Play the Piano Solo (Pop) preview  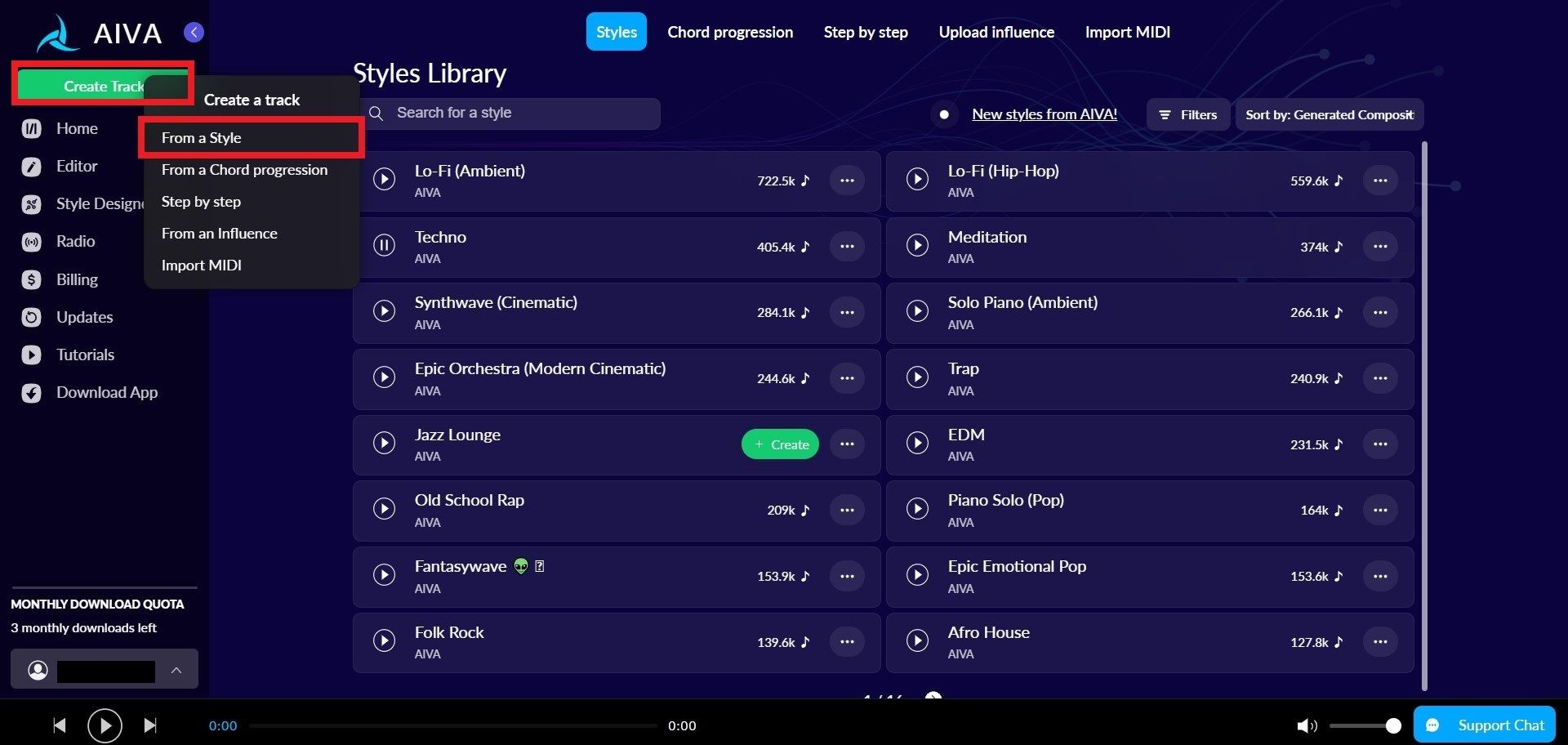tap(917, 509)
